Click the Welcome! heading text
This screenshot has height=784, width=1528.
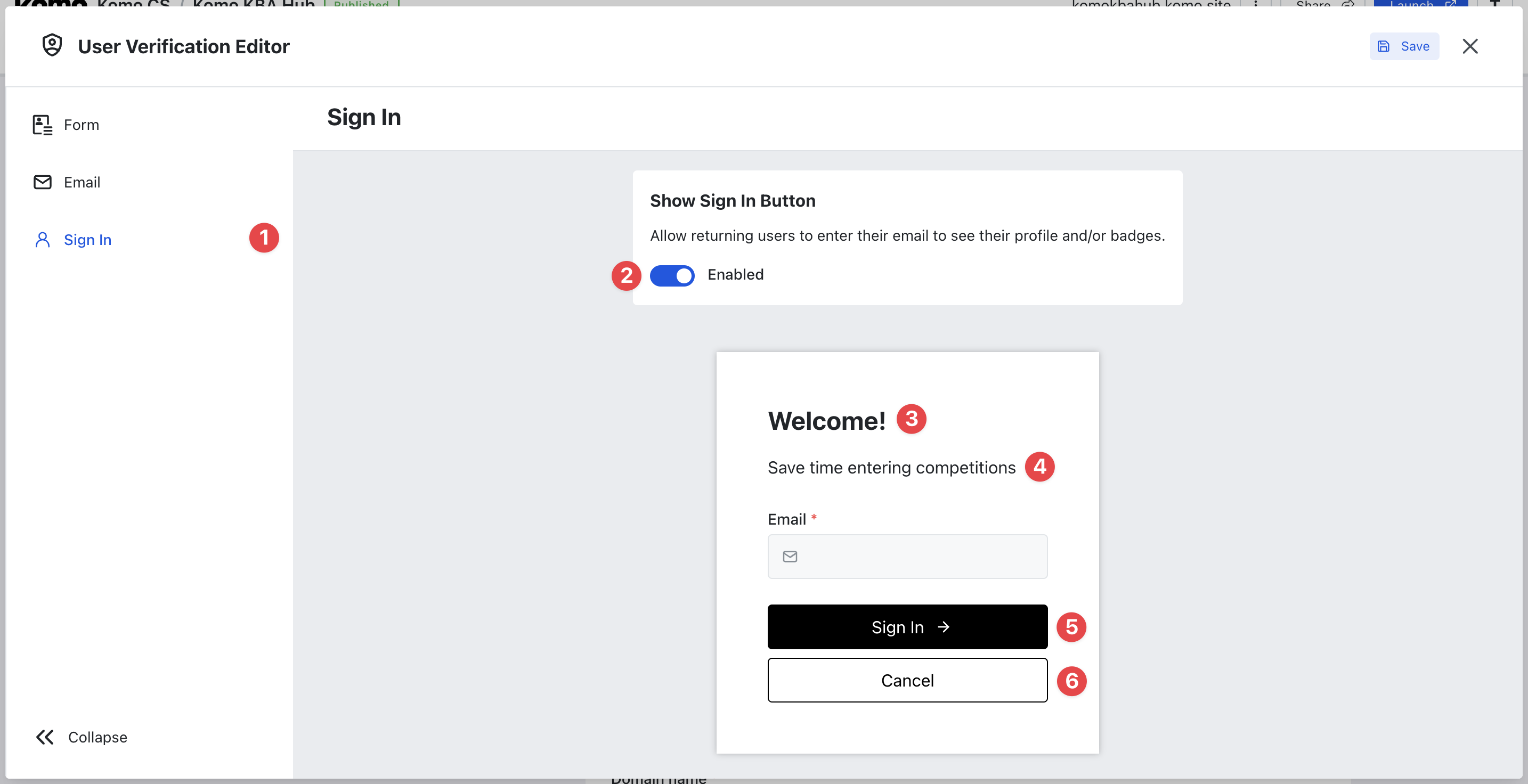[826, 421]
